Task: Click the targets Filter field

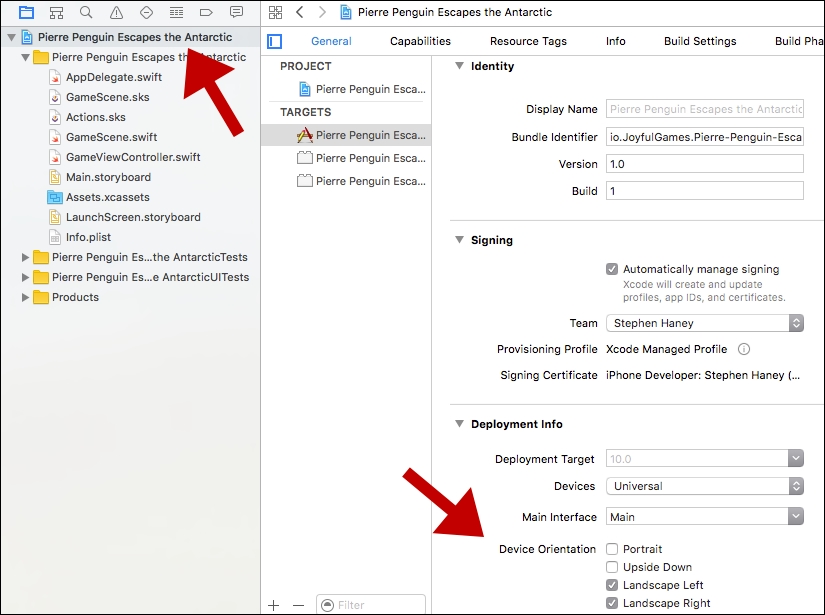Action: [x=370, y=605]
